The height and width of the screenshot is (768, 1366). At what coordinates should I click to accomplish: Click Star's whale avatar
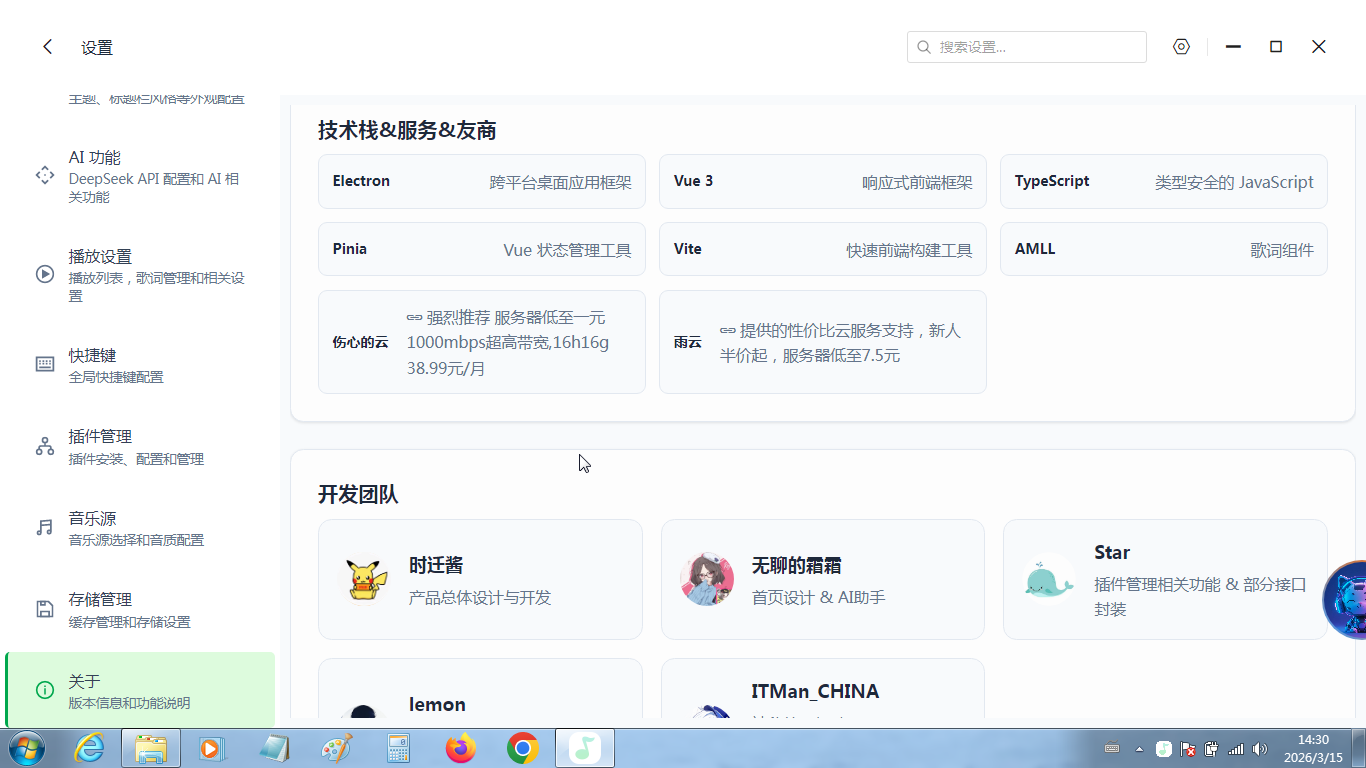coord(1048,580)
